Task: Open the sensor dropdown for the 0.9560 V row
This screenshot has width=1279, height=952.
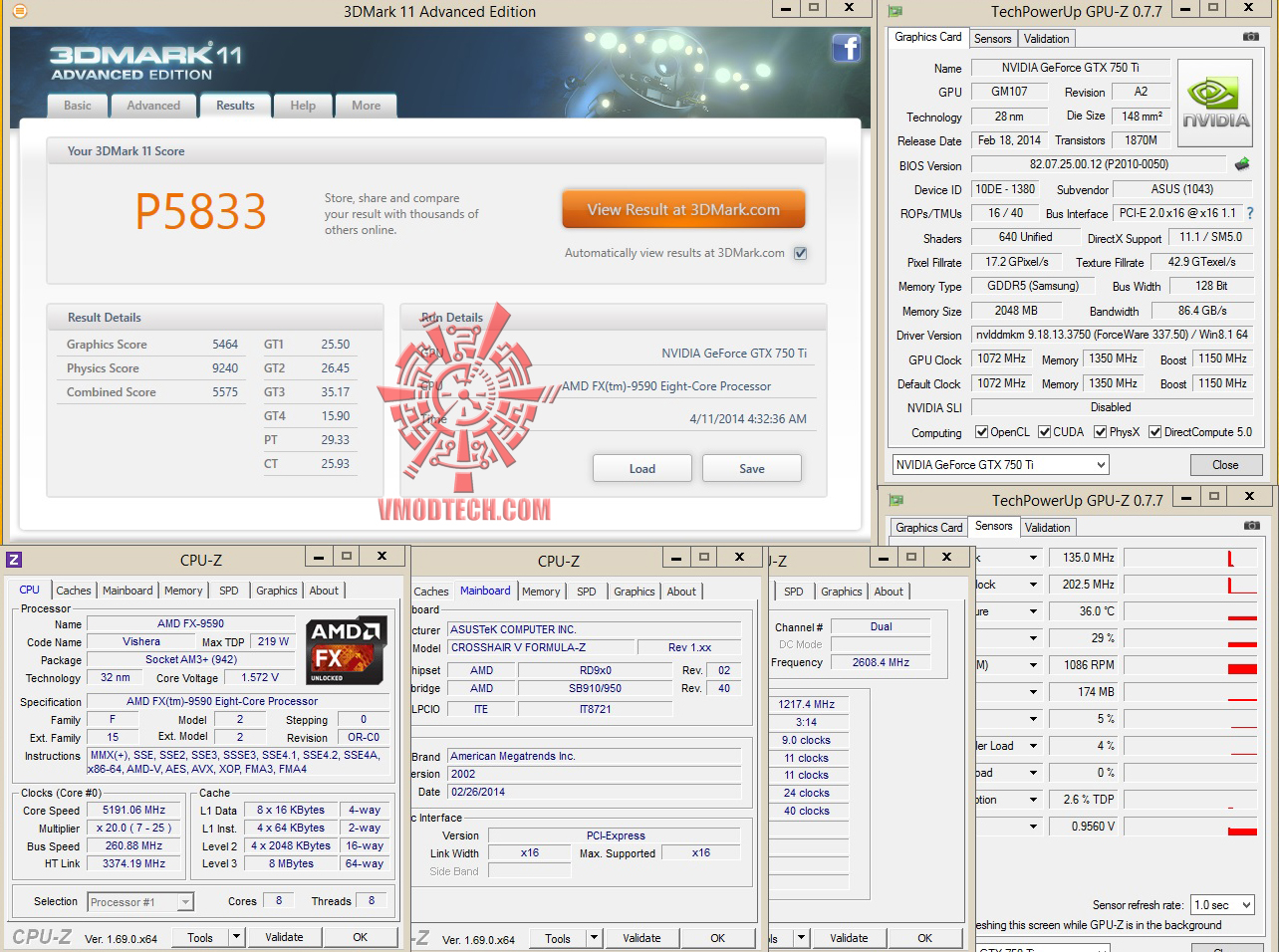Action: 1033,827
